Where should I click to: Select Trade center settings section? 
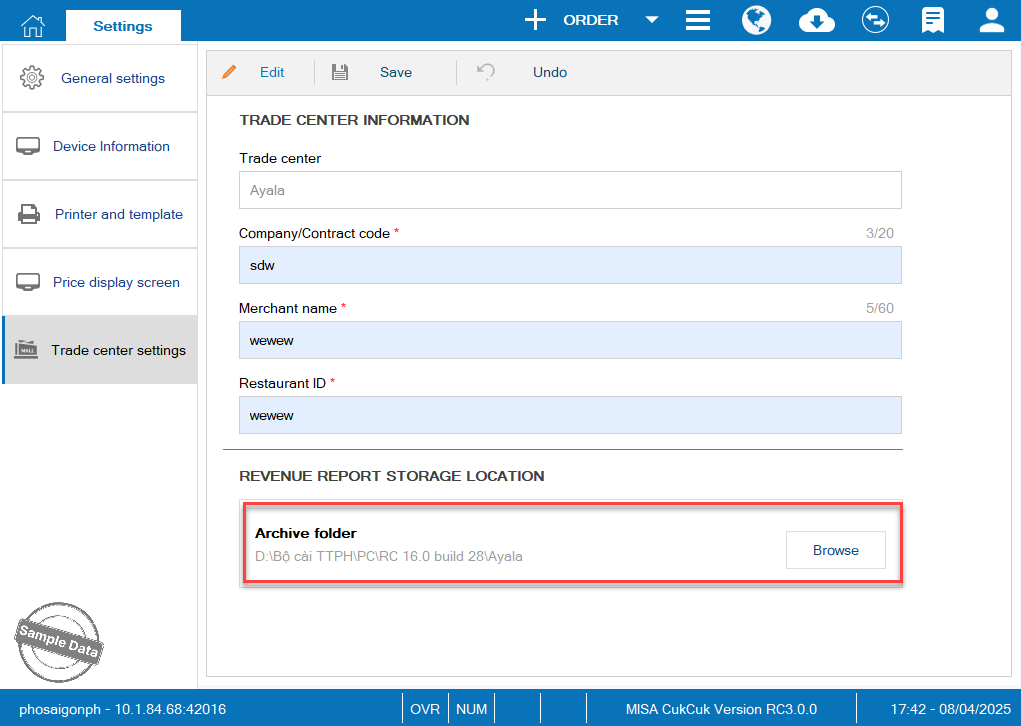tap(100, 350)
